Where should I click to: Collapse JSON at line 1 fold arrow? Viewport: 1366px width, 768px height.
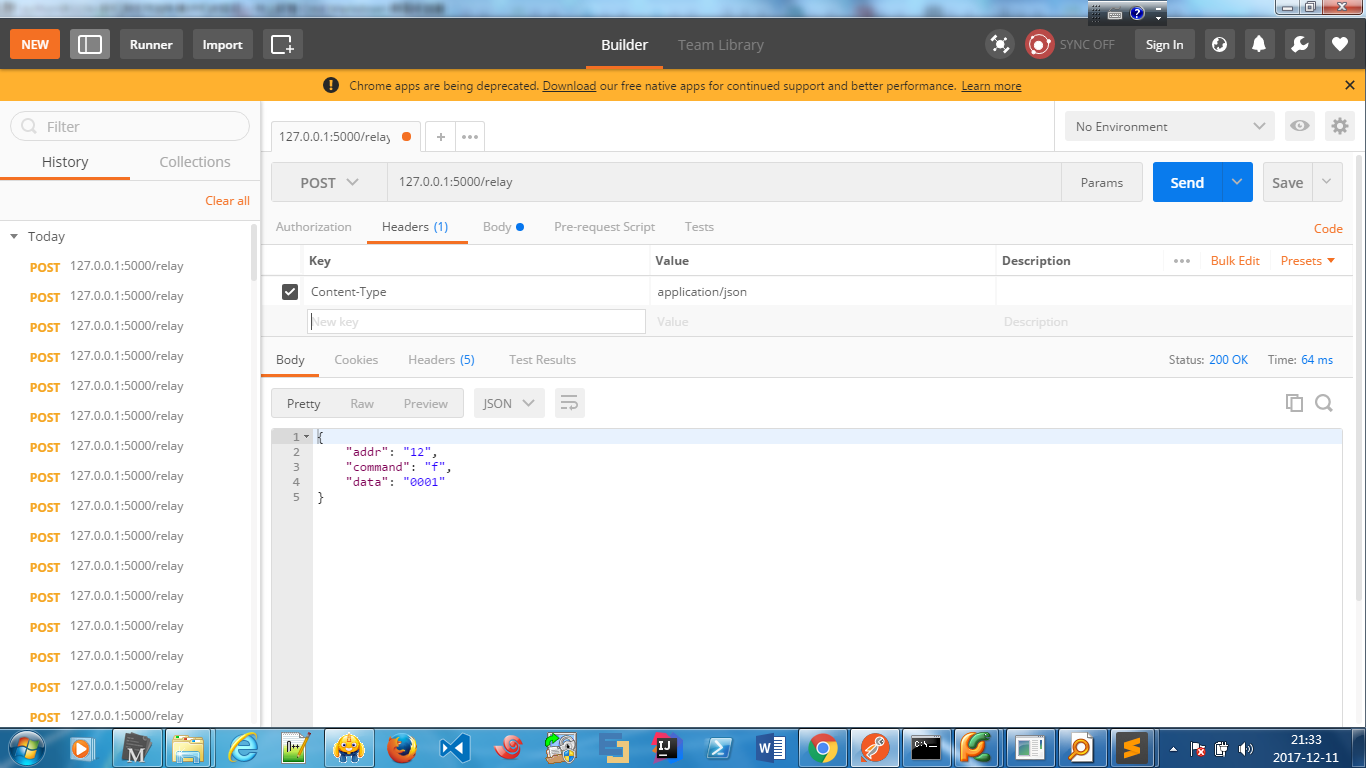tap(306, 437)
